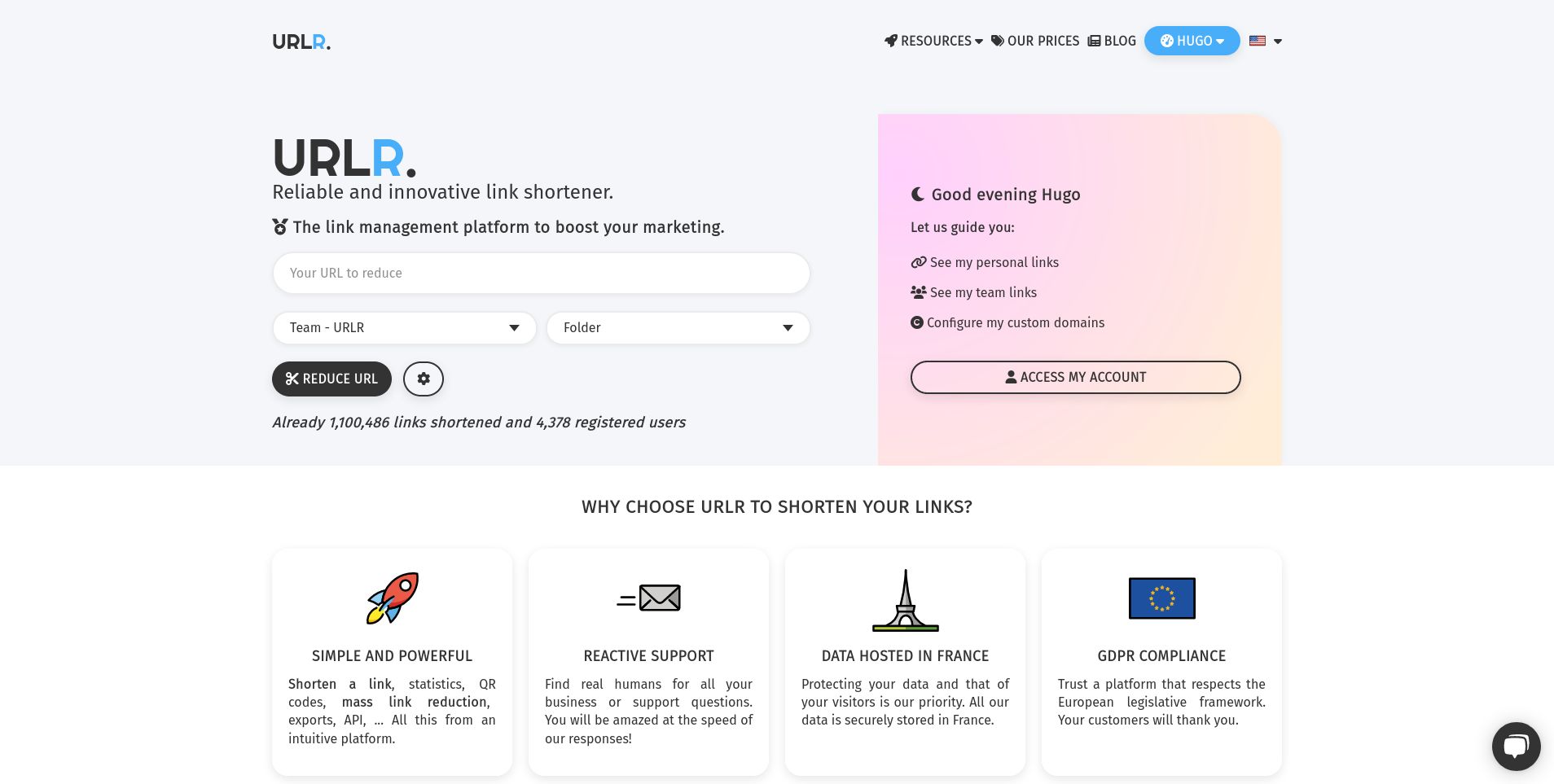
Task: Click the team members icon beside See my team links
Action: click(x=919, y=292)
